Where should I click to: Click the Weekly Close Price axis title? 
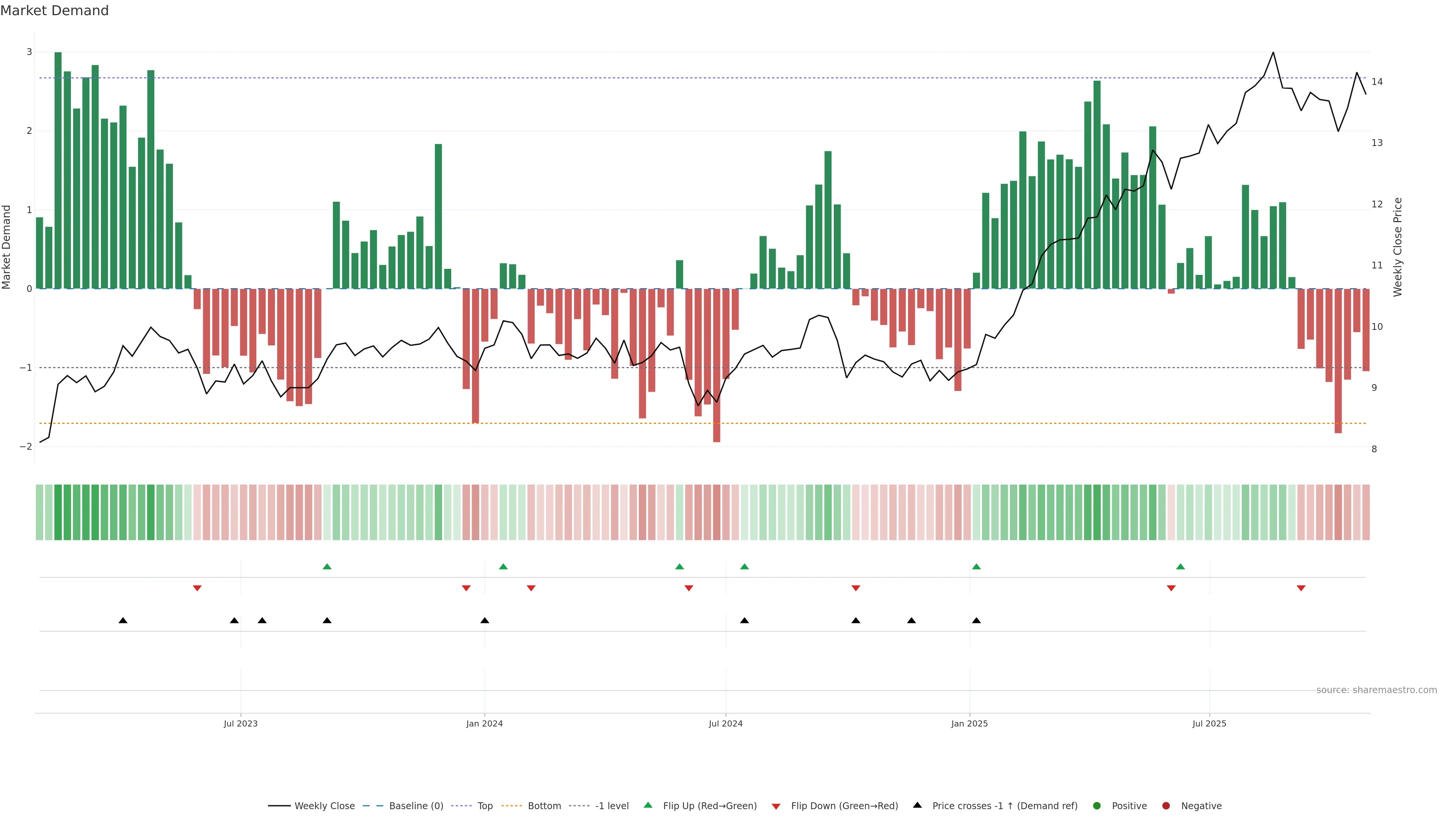(1397, 247)
